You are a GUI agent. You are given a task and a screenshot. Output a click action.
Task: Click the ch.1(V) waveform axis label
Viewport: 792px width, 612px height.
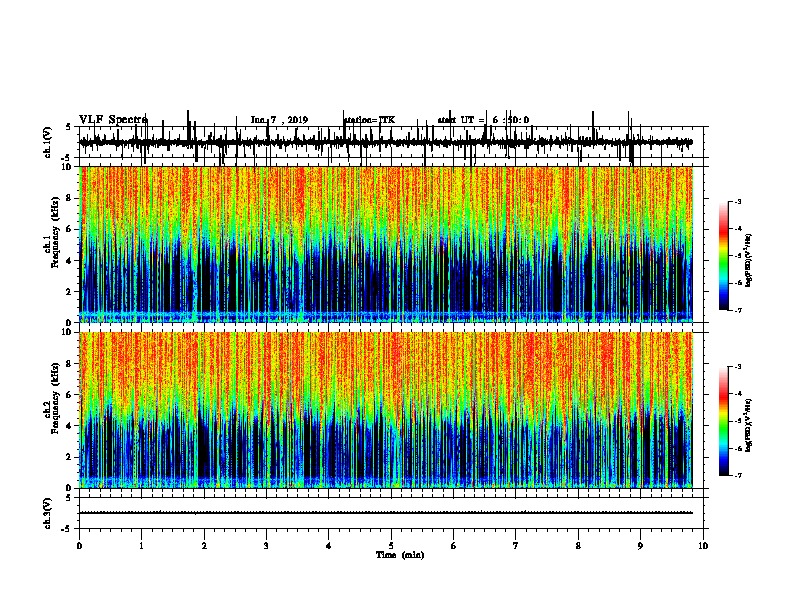click(48, 142)
